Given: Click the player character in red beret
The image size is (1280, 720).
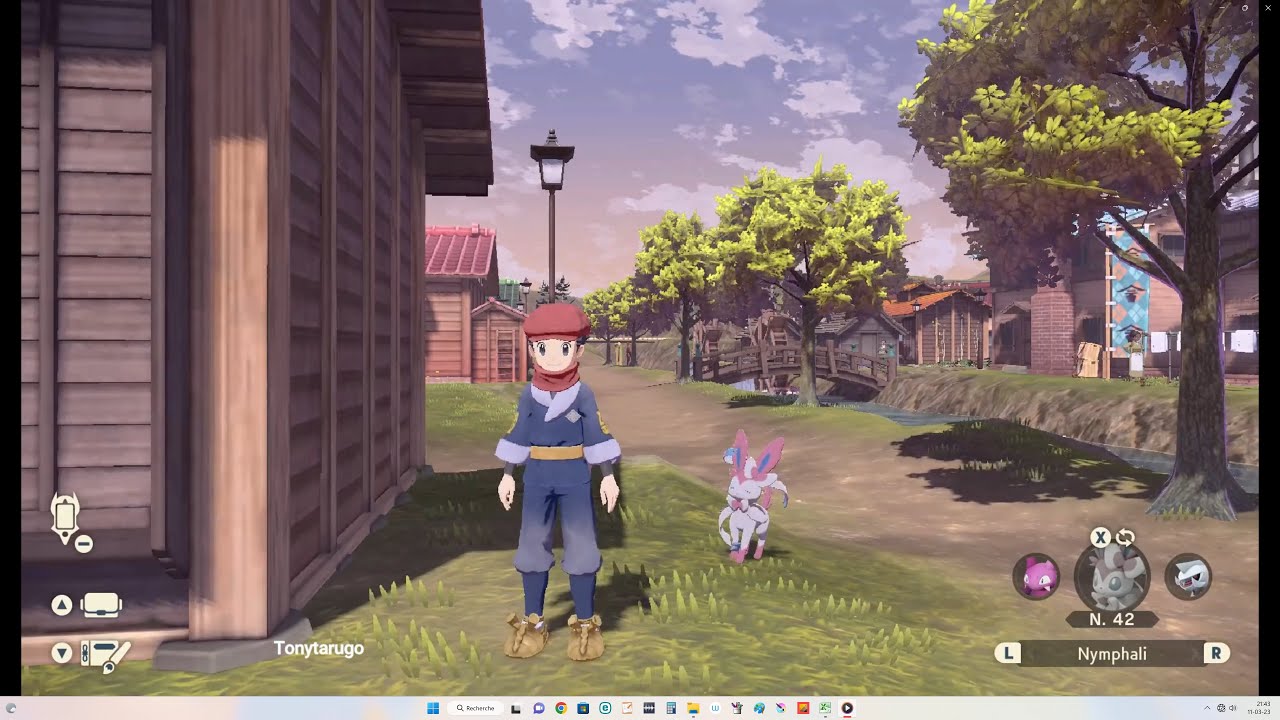Looking at the screenshot, I should pyautogui.click(x=556, y=482).
